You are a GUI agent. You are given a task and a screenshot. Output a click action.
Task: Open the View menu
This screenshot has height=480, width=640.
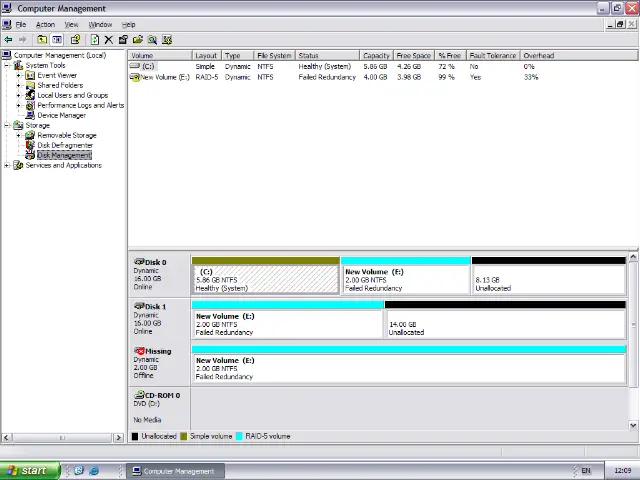tap(71, 24)
